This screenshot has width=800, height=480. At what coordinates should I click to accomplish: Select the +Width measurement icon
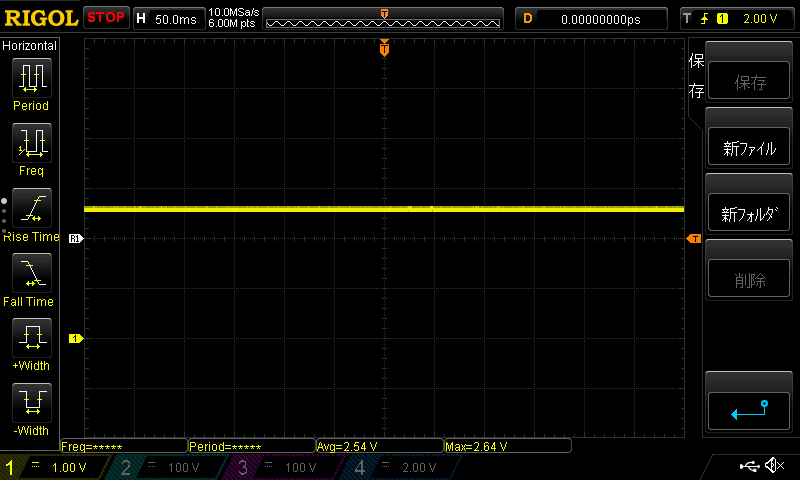click(x=32, y=338)
